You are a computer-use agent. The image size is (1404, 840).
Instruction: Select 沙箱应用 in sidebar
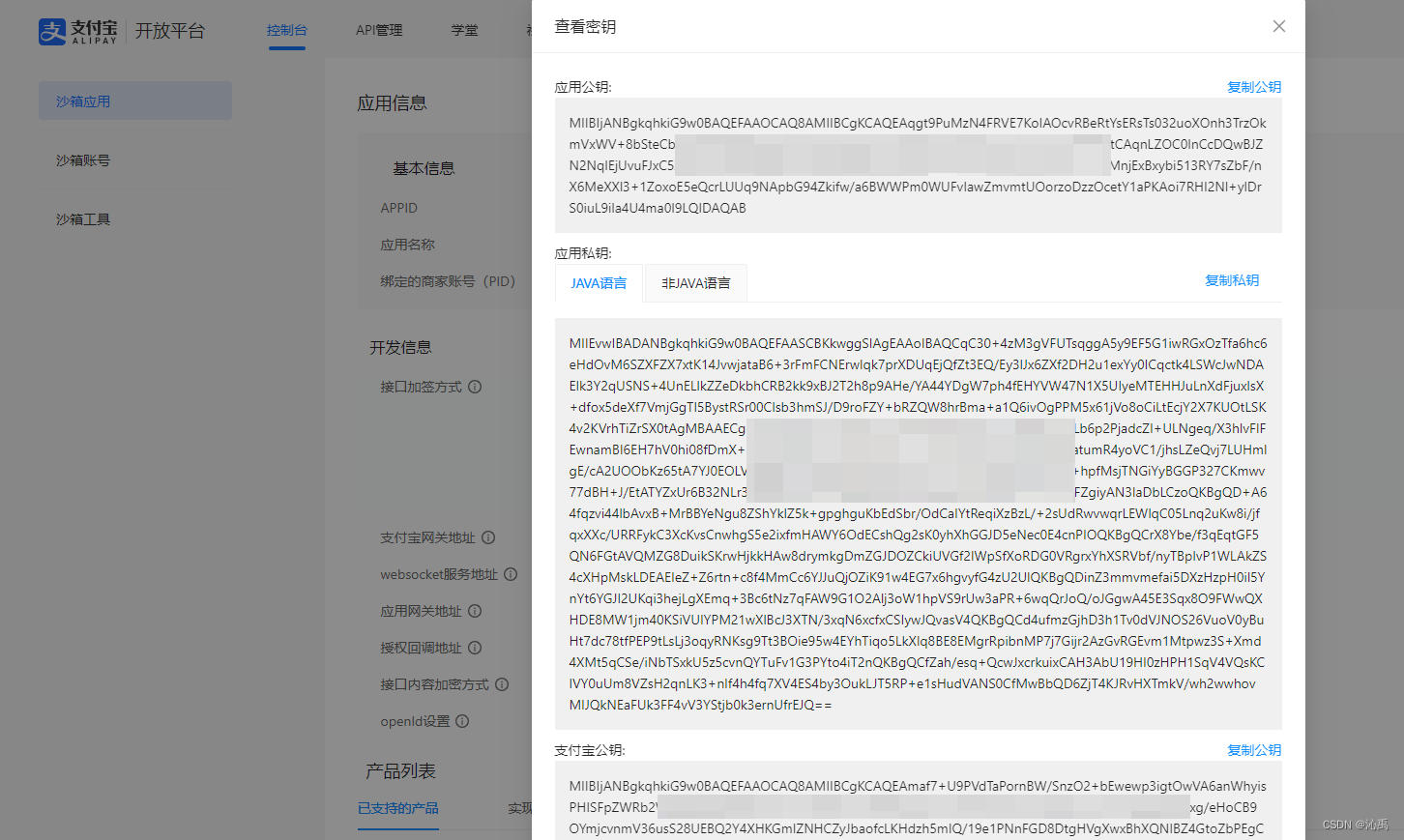pos(135,101)
